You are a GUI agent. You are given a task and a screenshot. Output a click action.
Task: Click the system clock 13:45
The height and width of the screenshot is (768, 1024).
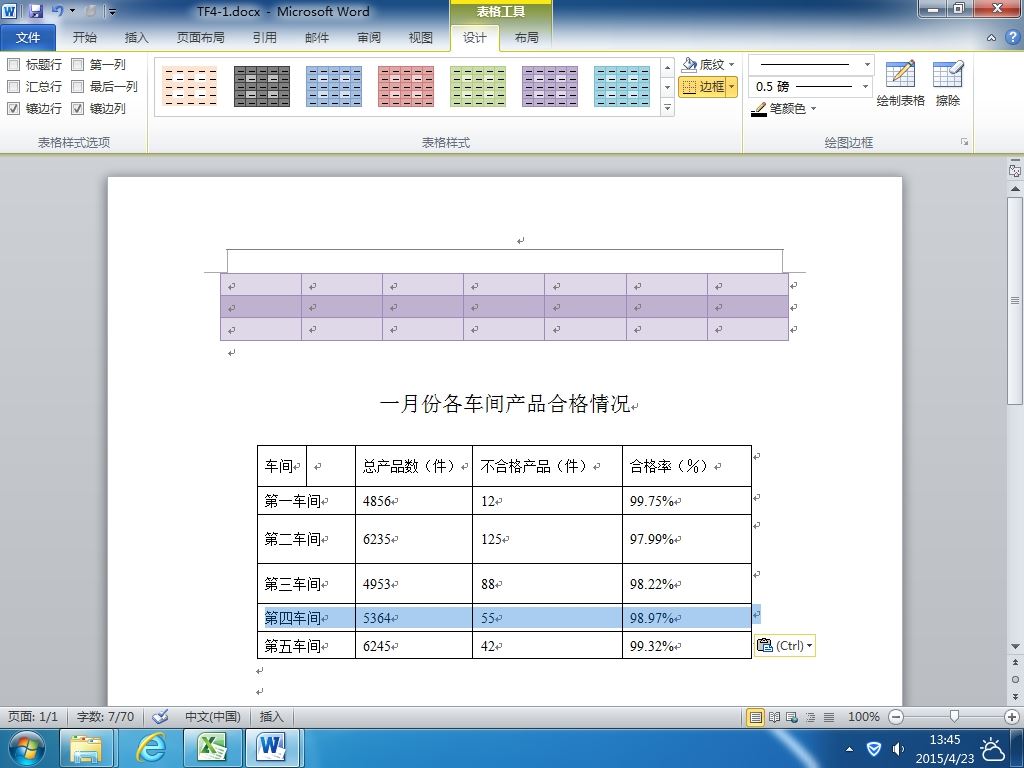pos(944,740)
